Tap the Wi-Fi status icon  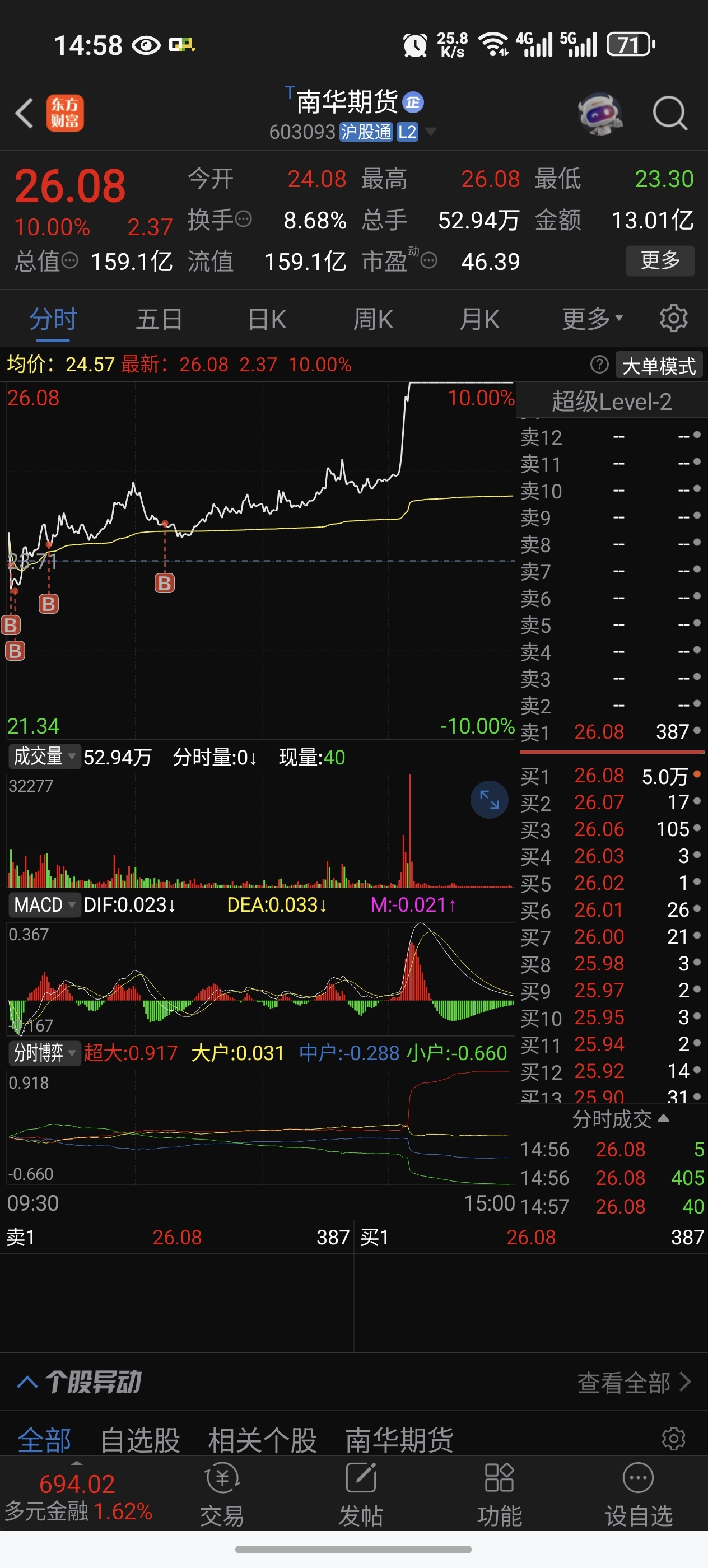pos(493,44)
